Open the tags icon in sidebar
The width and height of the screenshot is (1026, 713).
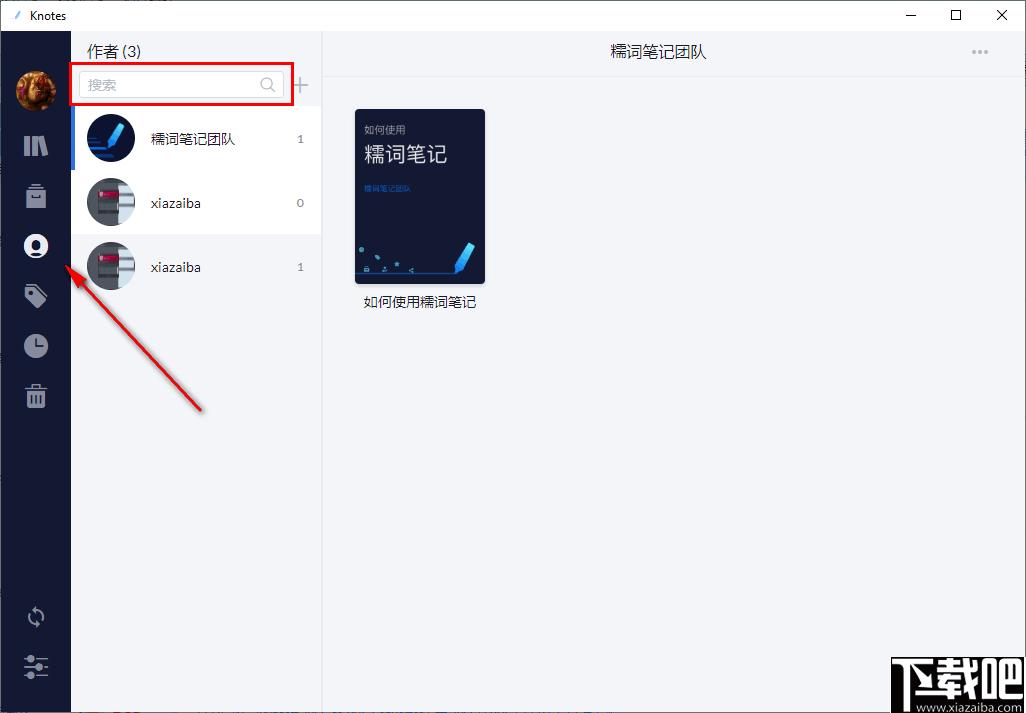click(35, 296)
